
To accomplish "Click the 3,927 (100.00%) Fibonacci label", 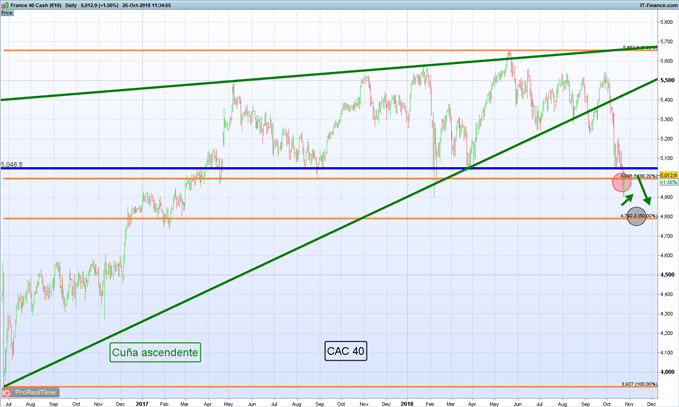I will pyautogui.click(x=639, y=384).
